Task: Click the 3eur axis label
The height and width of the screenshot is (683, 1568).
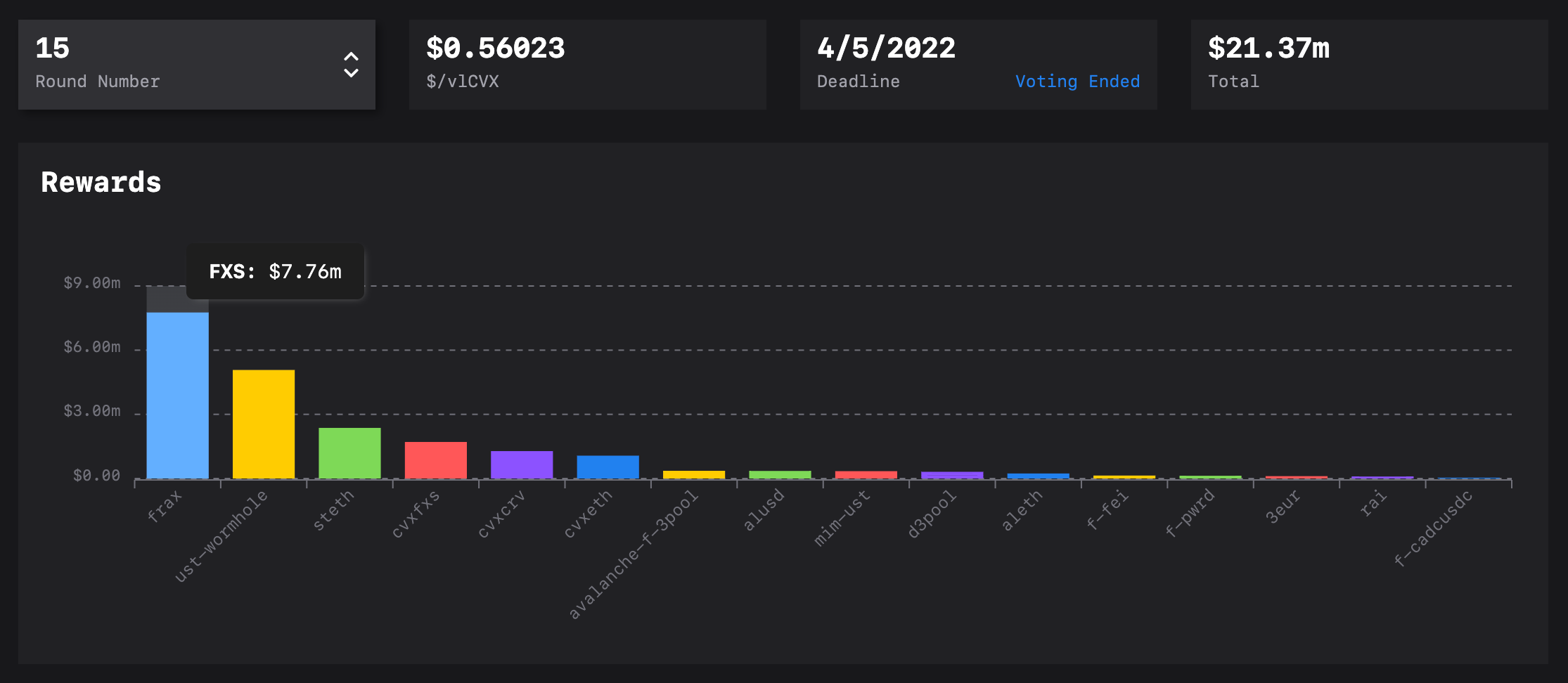Action: 1283,507
